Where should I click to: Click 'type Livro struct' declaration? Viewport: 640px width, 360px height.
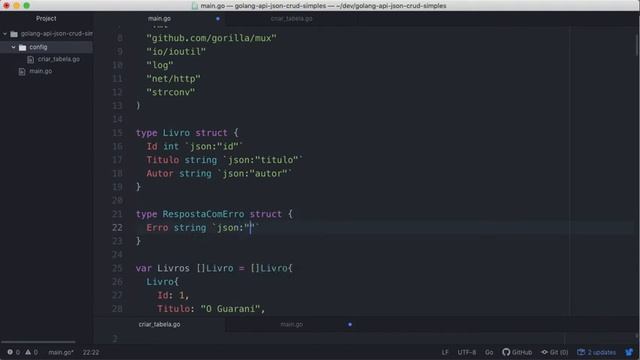click(x=187, y=133)
